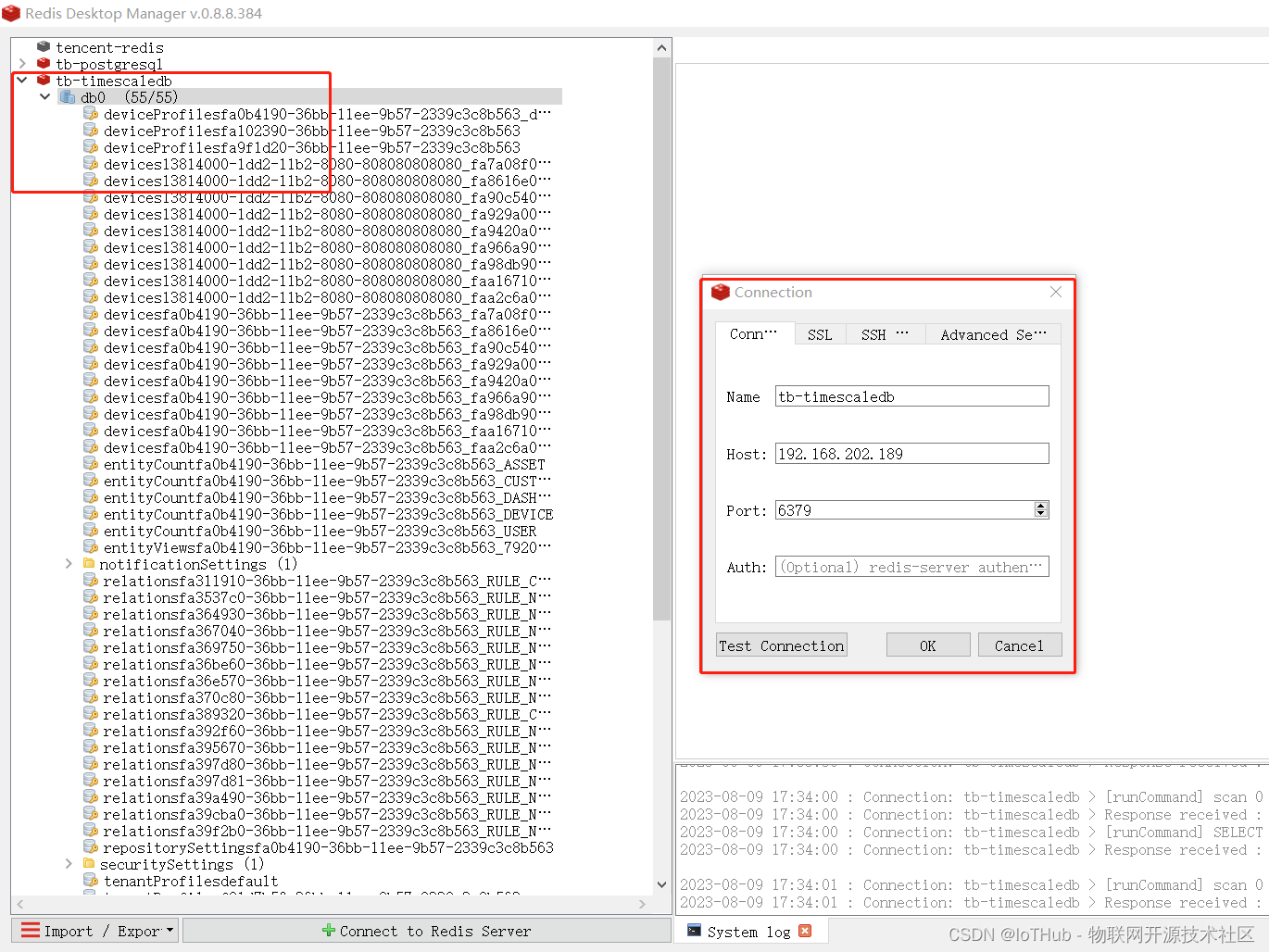The width and height of the screenshot is (1269, 952).
Task: Click the tencent-redis server icon
Action: [44, 46]
